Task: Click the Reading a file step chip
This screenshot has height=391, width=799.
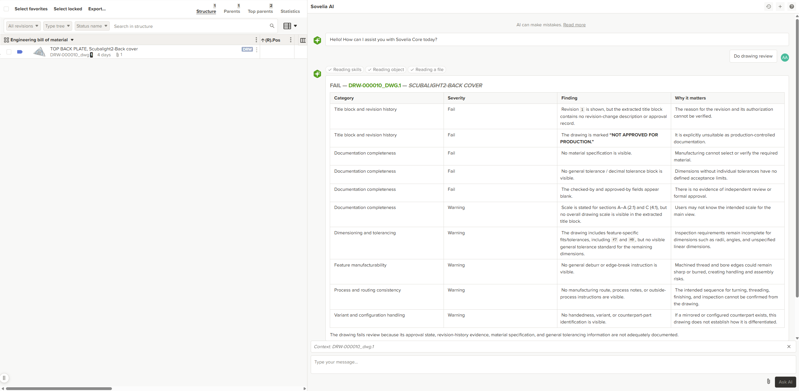Action: coord(427,69)
